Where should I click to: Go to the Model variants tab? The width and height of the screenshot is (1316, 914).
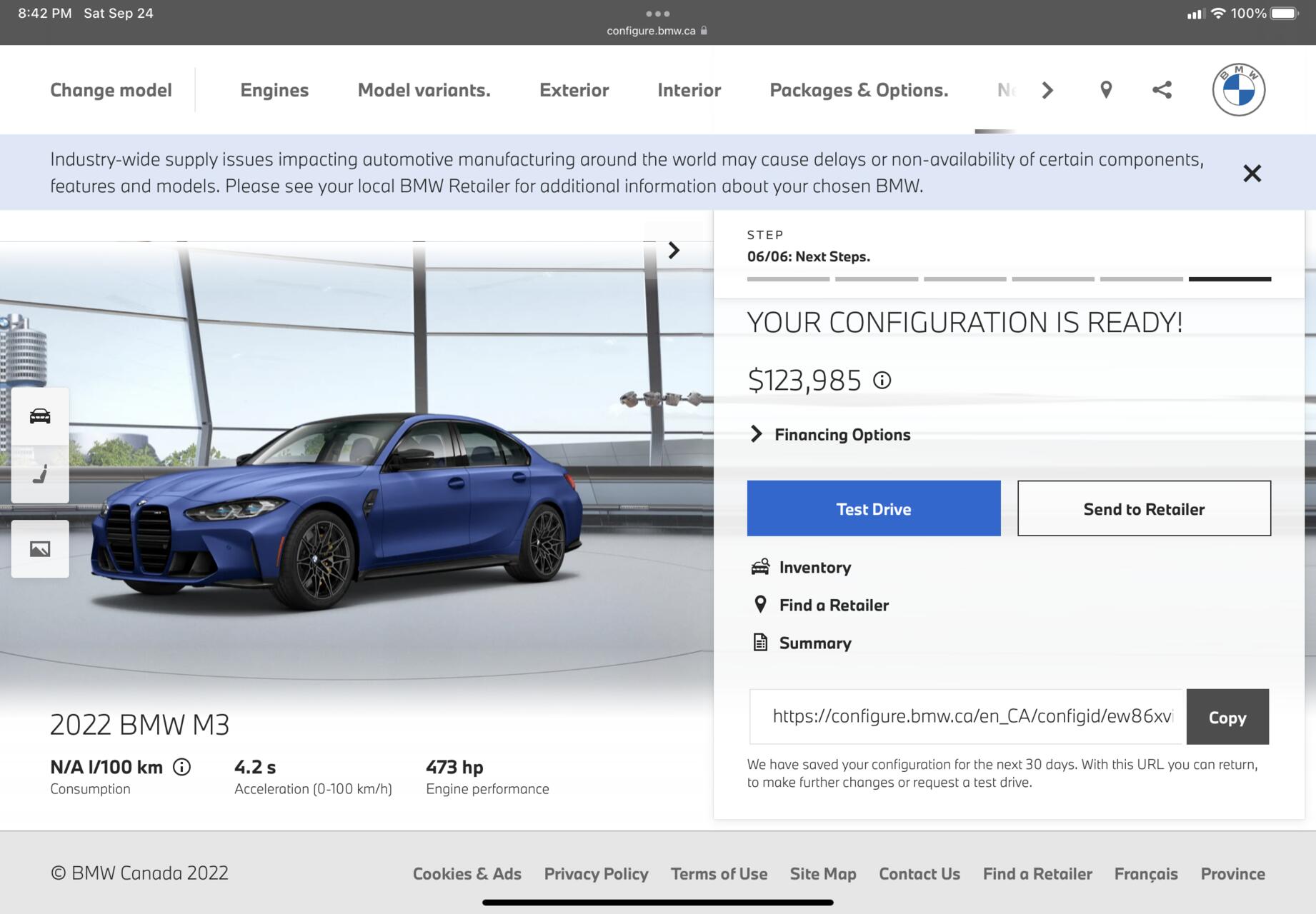pyautogui.click(x=424, y=90)
